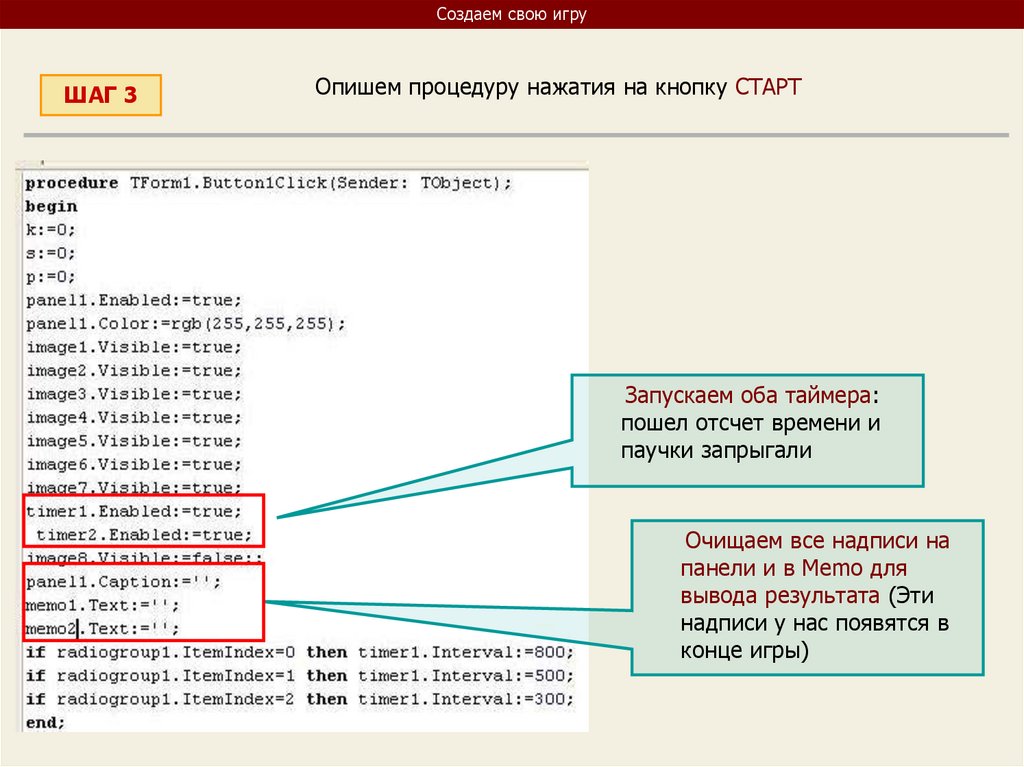Image resolution: width=1024 pixels, height=767 pixels.
Task: Click the procedure TForm1.Button1Click code line
Action: click(x=268, y=183)
